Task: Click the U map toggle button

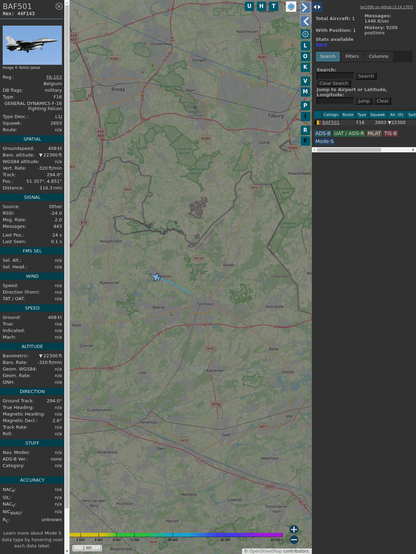Action: click(x=249, y=6)
